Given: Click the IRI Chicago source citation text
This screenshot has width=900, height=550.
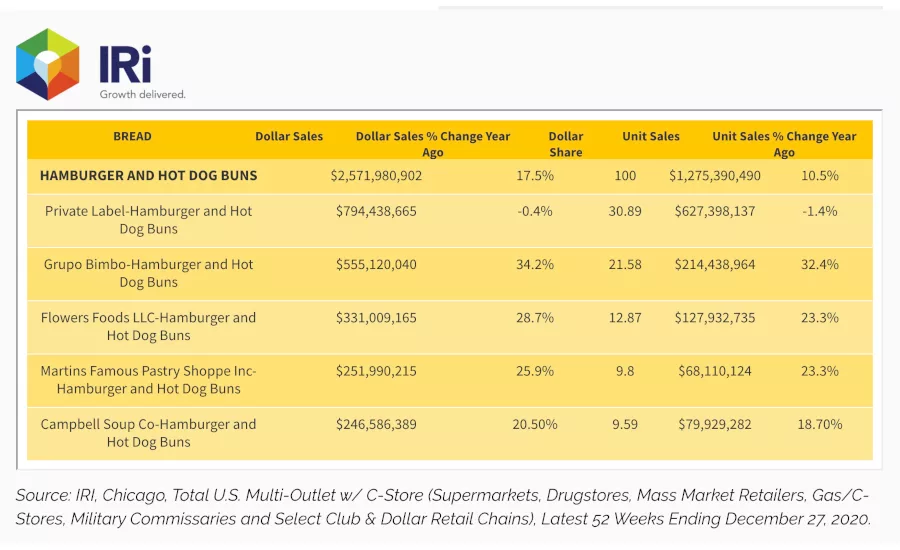Looking at the screenshot, I should pyautogui.click(x=443, y=507).
